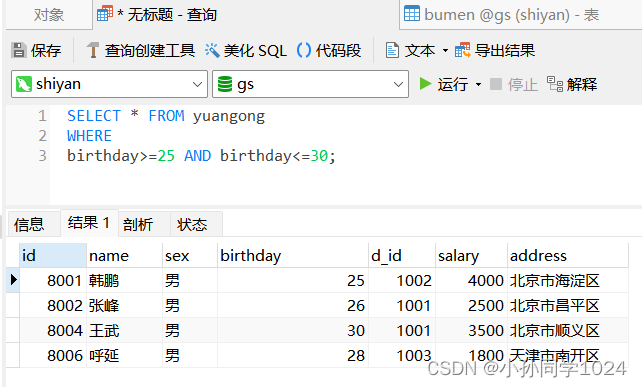Open the Run (运行) dropdown arrow
Image resolution: width=642 pixels, height=387 pixels.
point(478,85)
